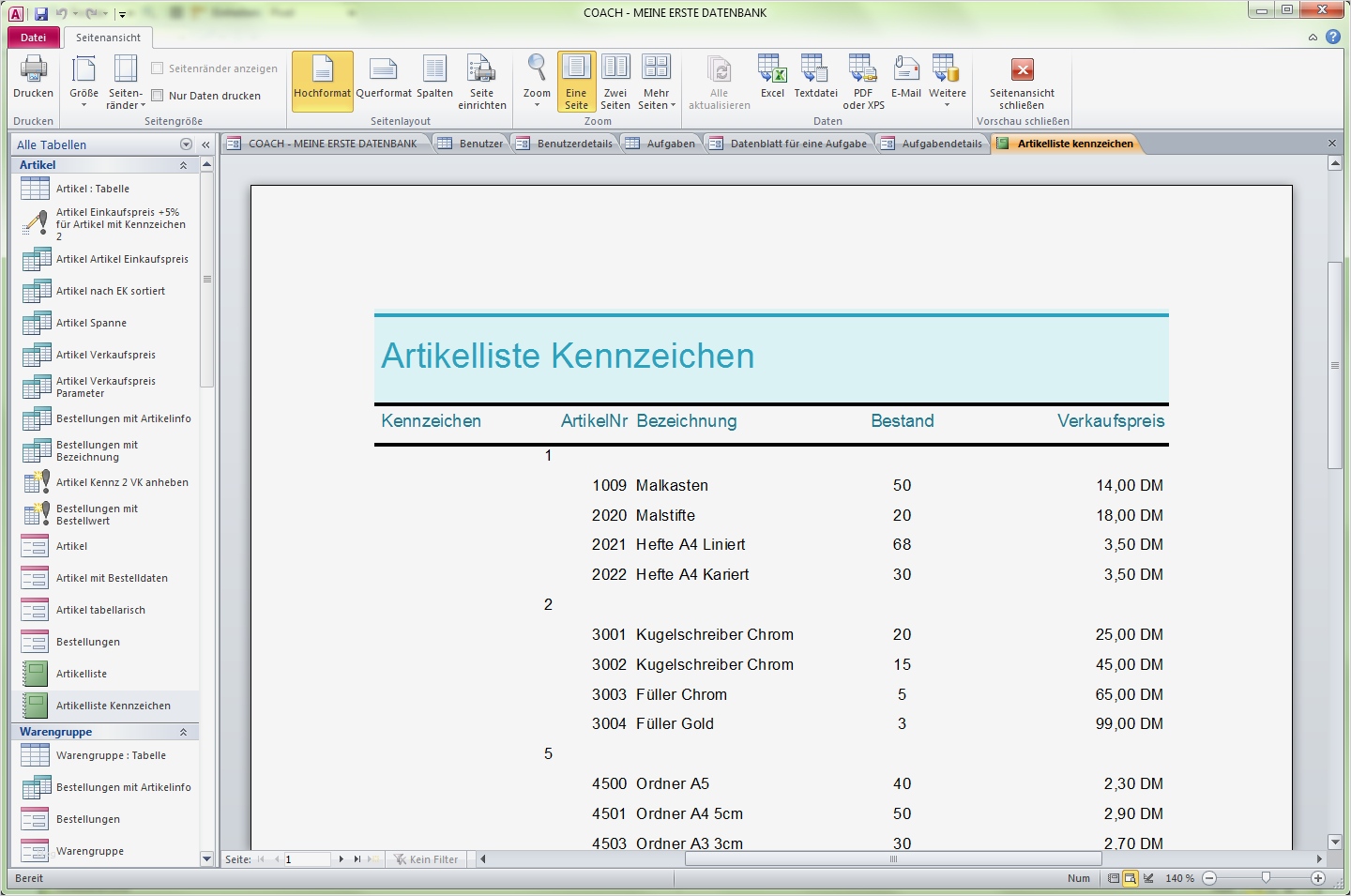Export as Textdatei
The width and height of the screenshot is (1351, 896).
click(x=814, y=80)
